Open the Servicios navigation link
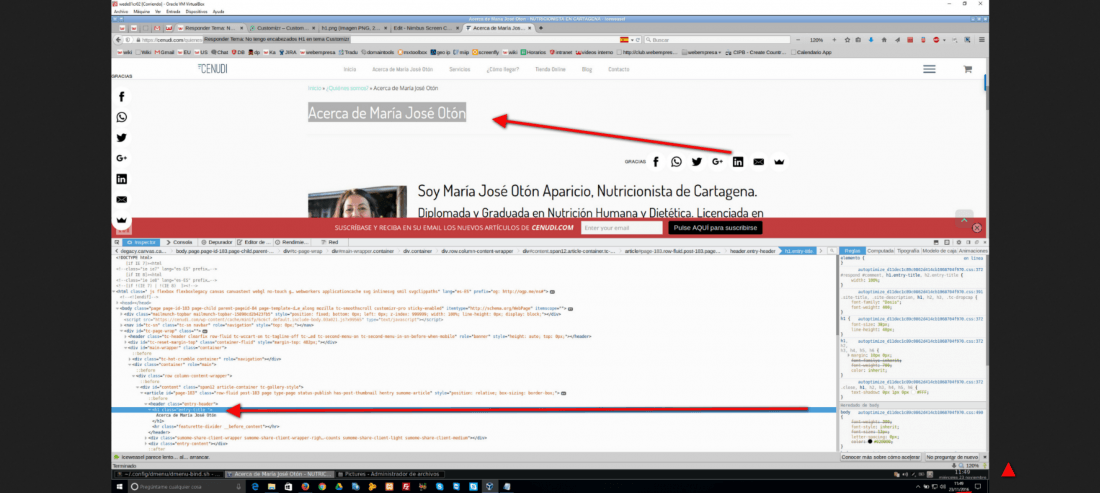 460,69
